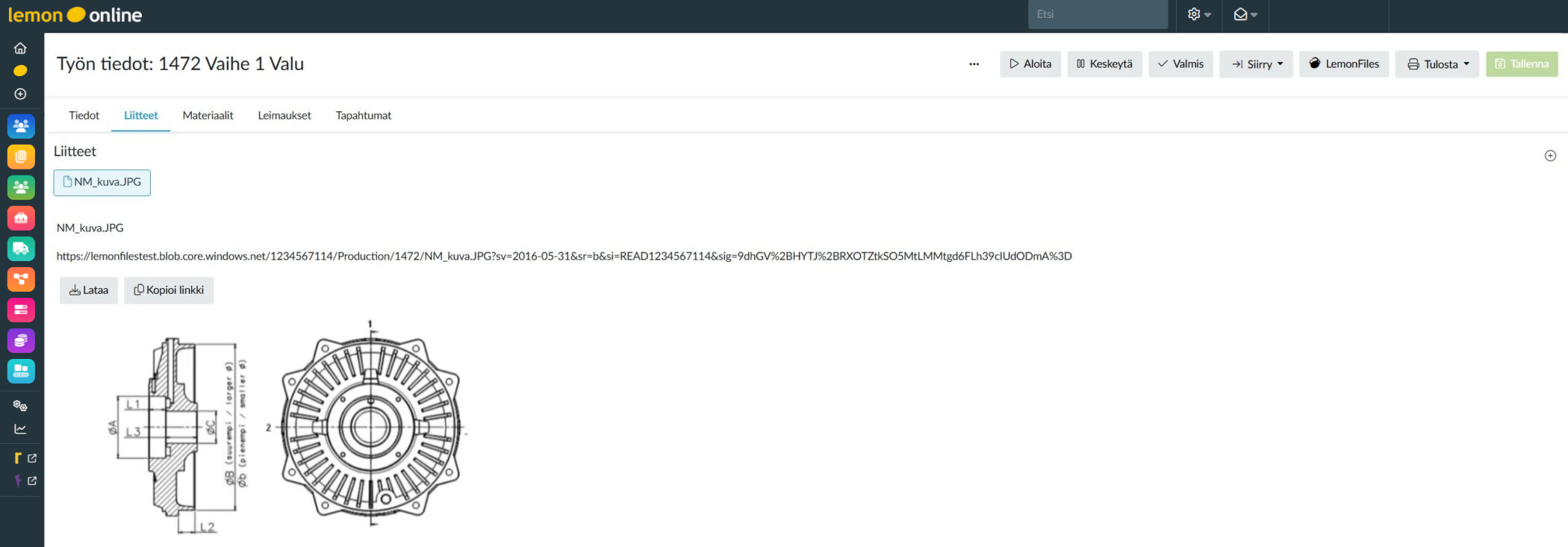Click the sidebar gears settings icon
The height and width of the screenshot is (547, 1568).
click(20, 406)
